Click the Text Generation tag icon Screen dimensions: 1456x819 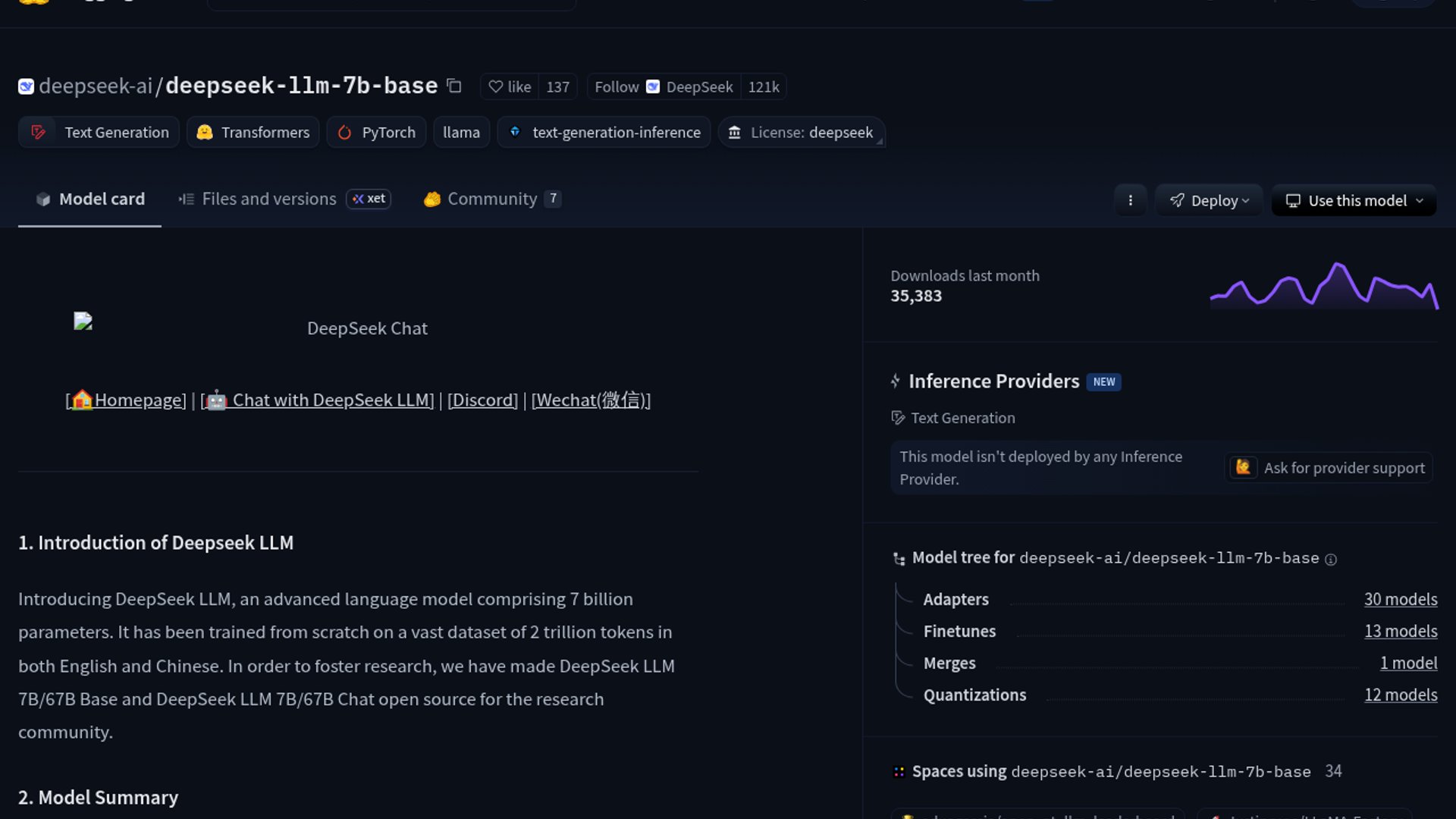(x=39, y=132)
